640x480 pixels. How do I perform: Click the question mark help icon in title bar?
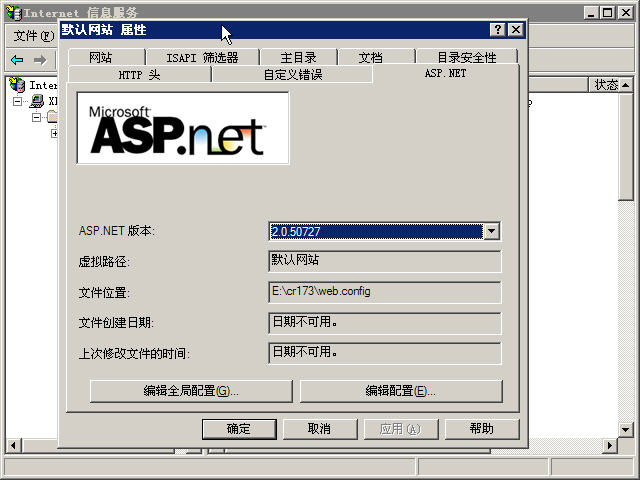click(x=497, y=30)
